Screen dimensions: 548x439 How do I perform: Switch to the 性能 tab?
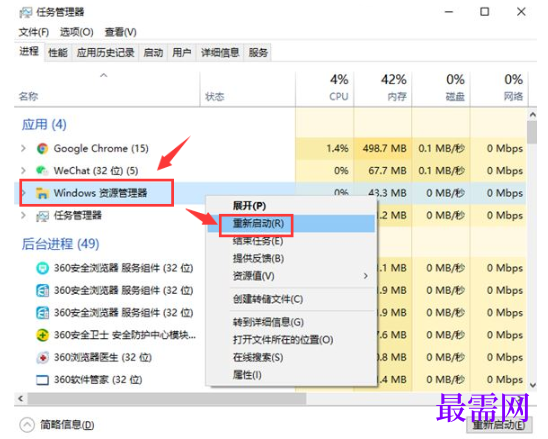[58, 53]
